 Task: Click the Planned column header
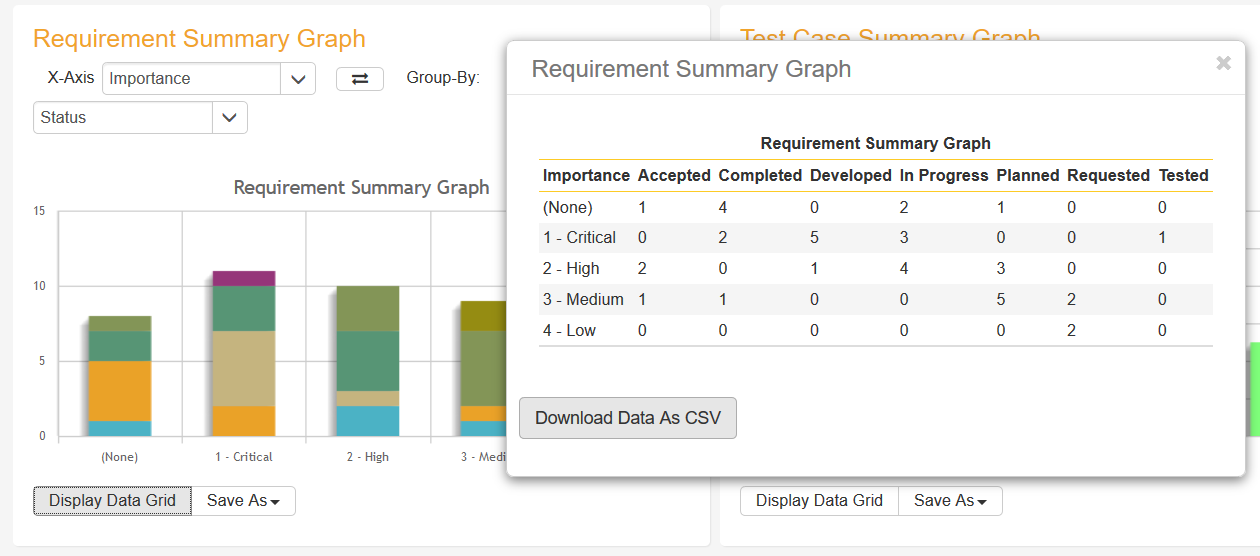tap(1027, 176)
